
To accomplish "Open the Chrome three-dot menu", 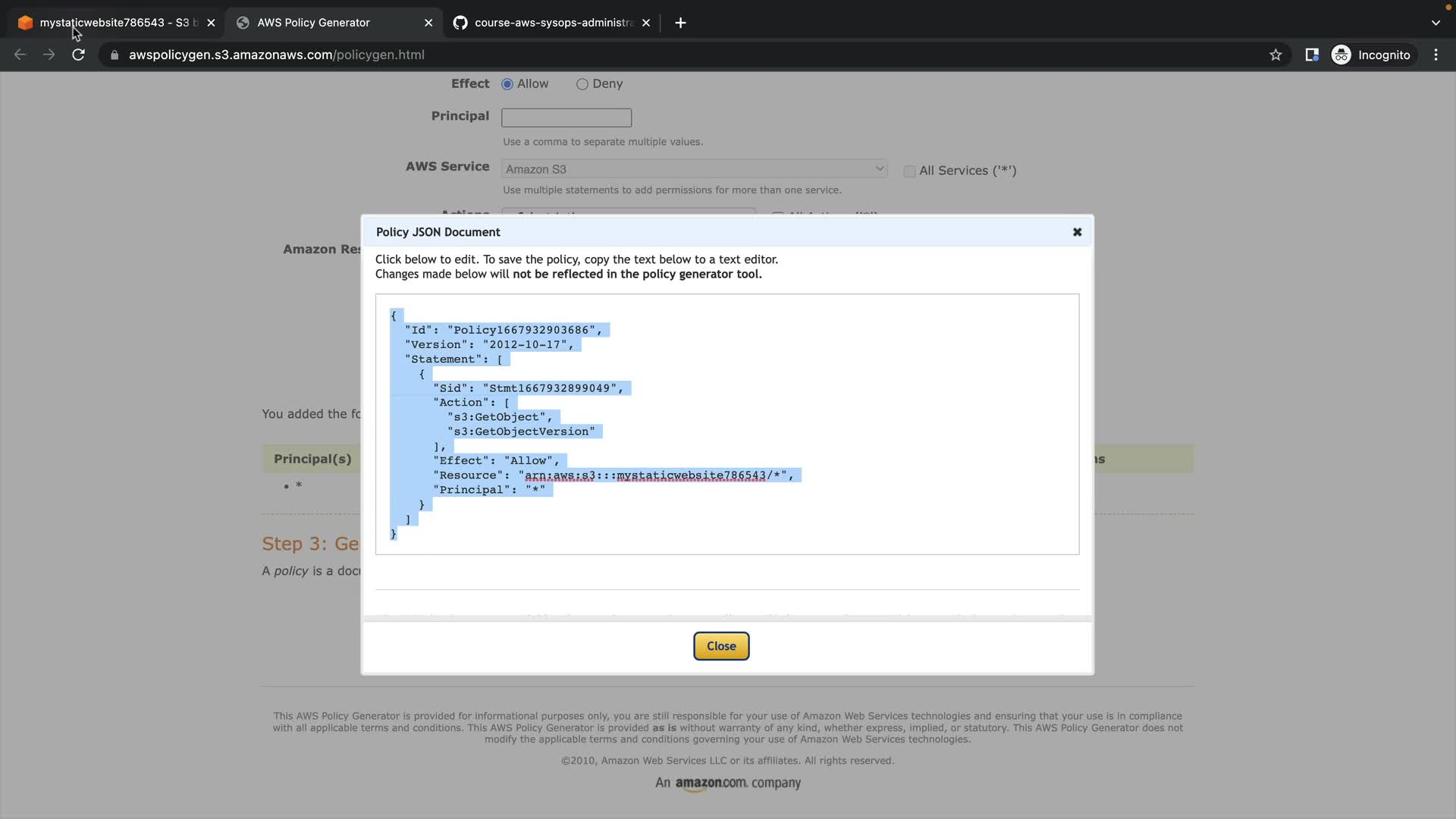I will point(1436,55).
